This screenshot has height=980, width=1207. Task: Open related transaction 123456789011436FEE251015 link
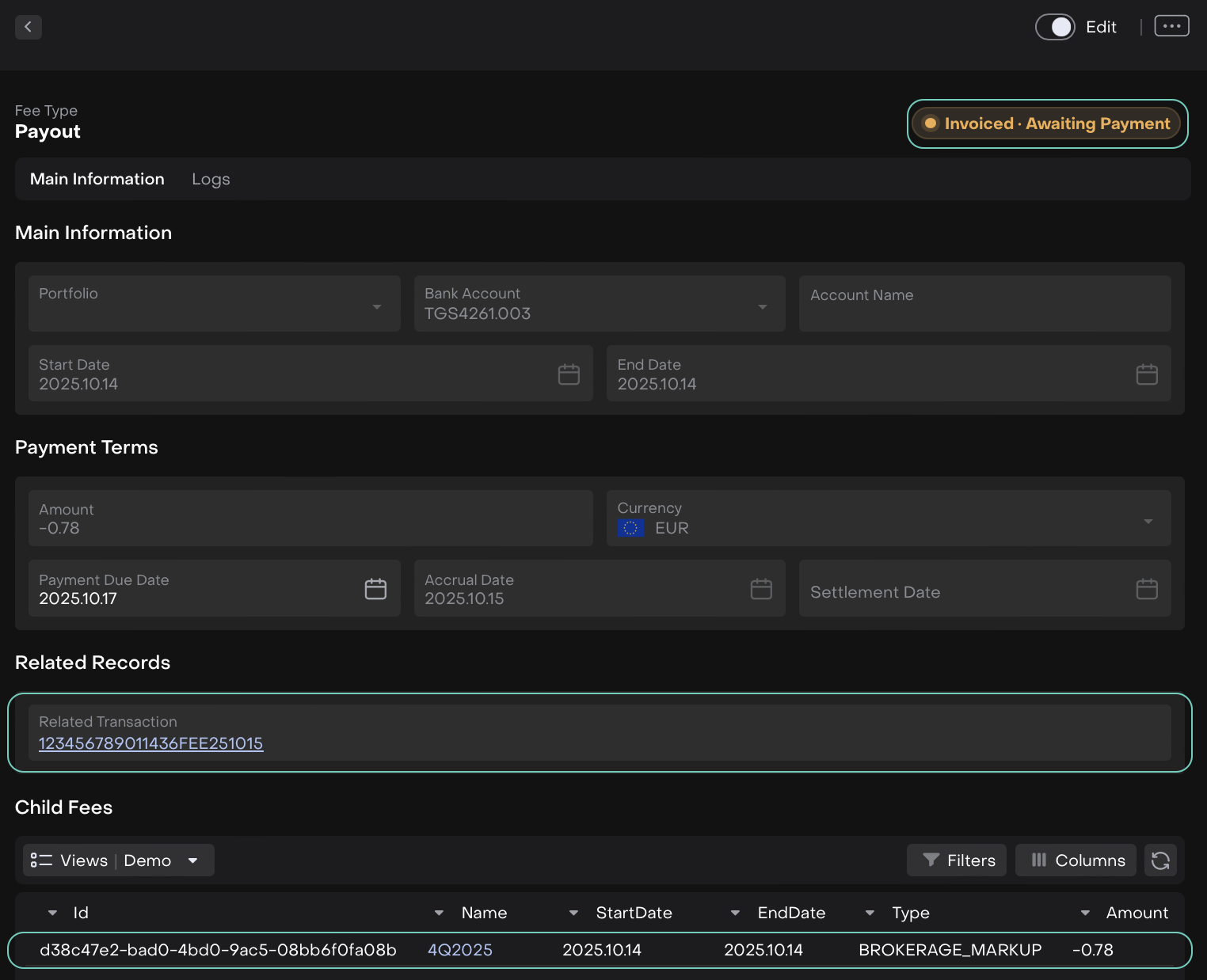point(150,743)
